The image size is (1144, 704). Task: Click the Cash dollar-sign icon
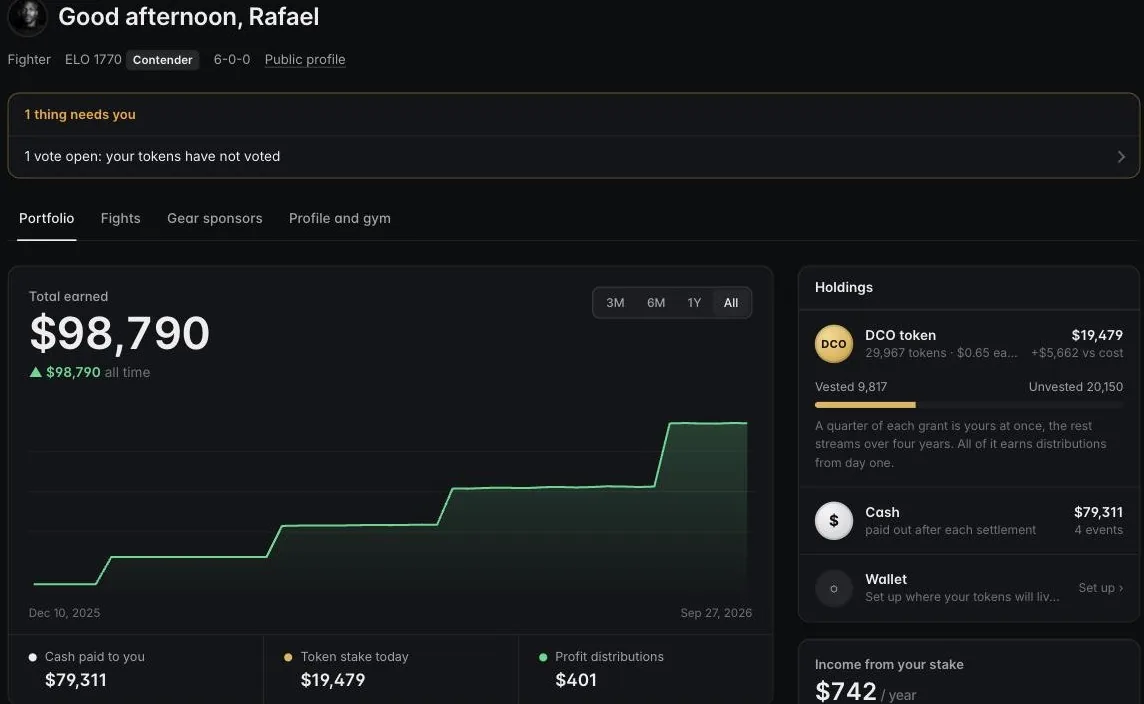pos(833,521)
